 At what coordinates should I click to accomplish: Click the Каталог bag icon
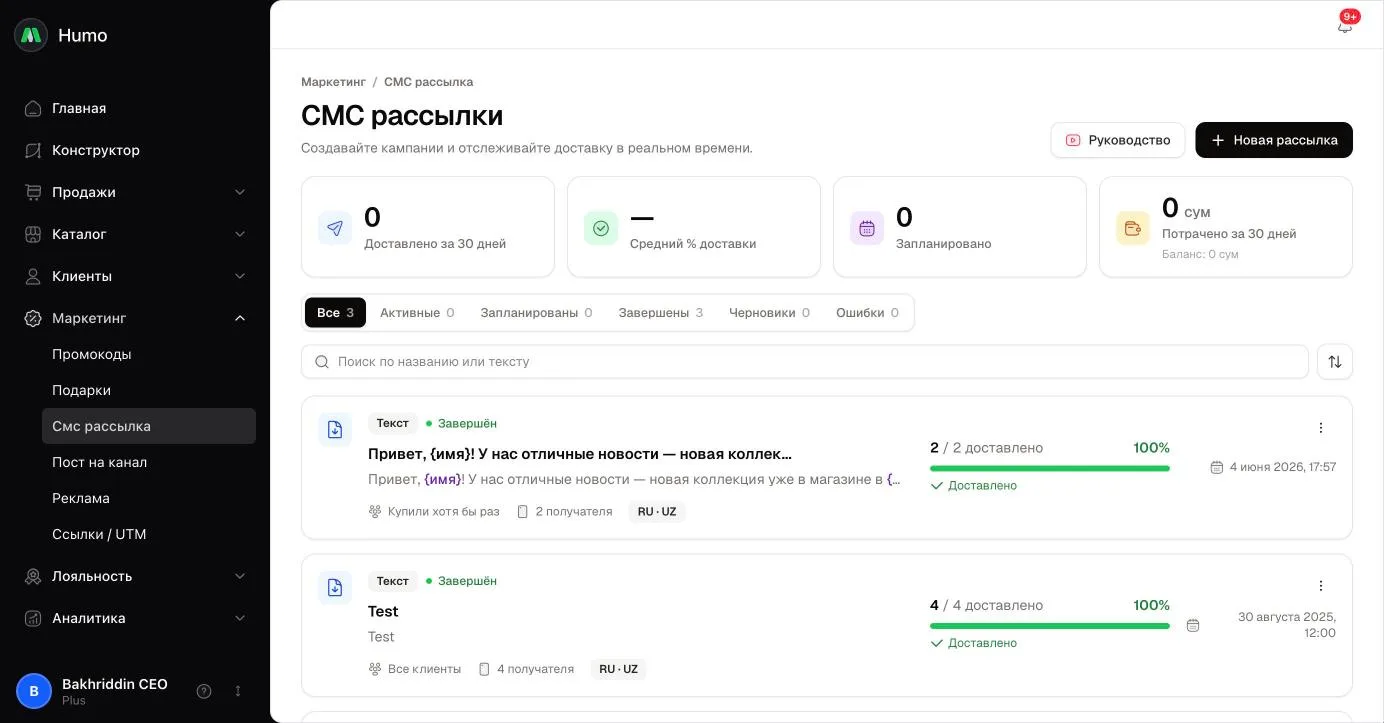pyautogui.click(x=33, y=234)
